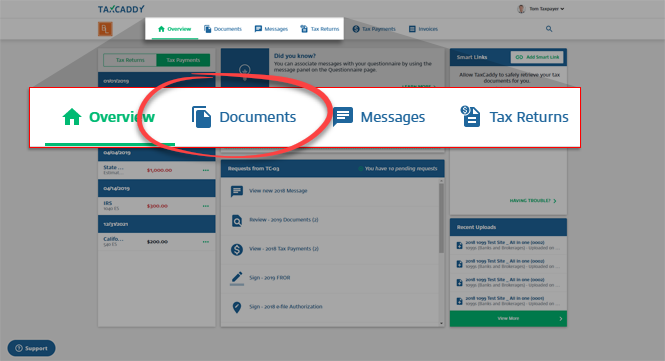Click the $300.00 IRS payment amount
The image size is (665, 361).
(157, 206)
